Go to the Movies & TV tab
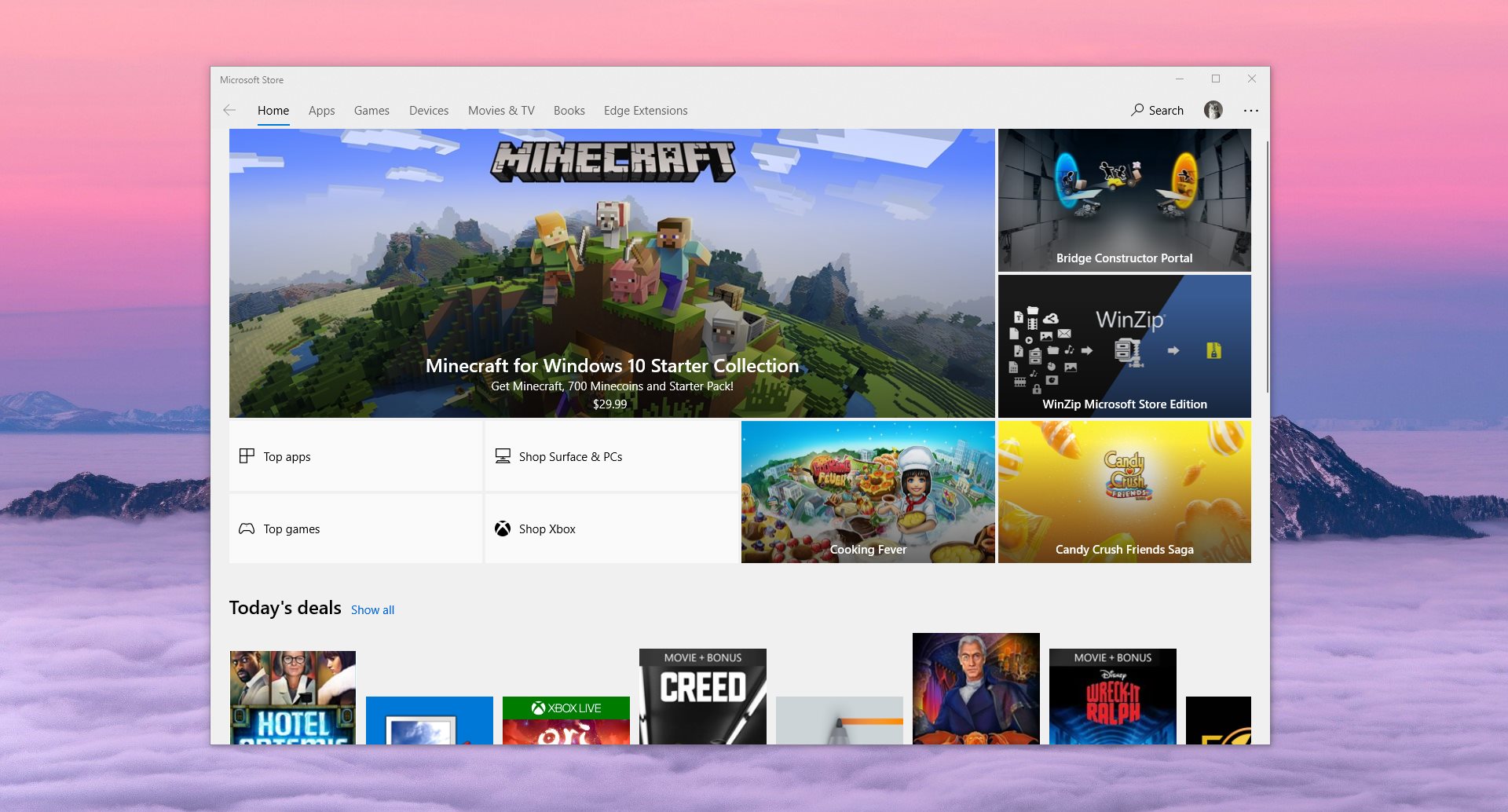This screenshot has width=1508, height=812. pyautogui.click(x=501, y=111)
